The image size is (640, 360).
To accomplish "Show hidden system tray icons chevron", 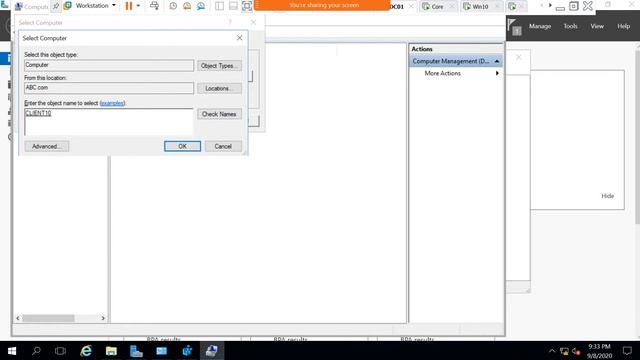I will [x=552, y=351].
